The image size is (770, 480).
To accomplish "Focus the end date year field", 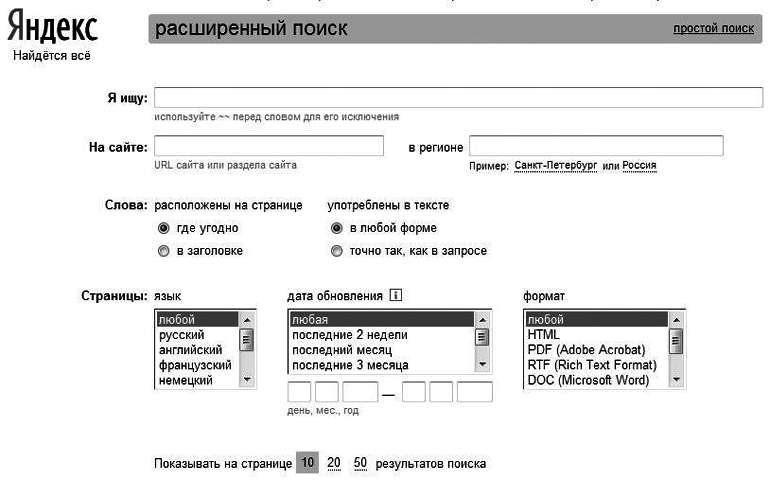I will point(474,392).
